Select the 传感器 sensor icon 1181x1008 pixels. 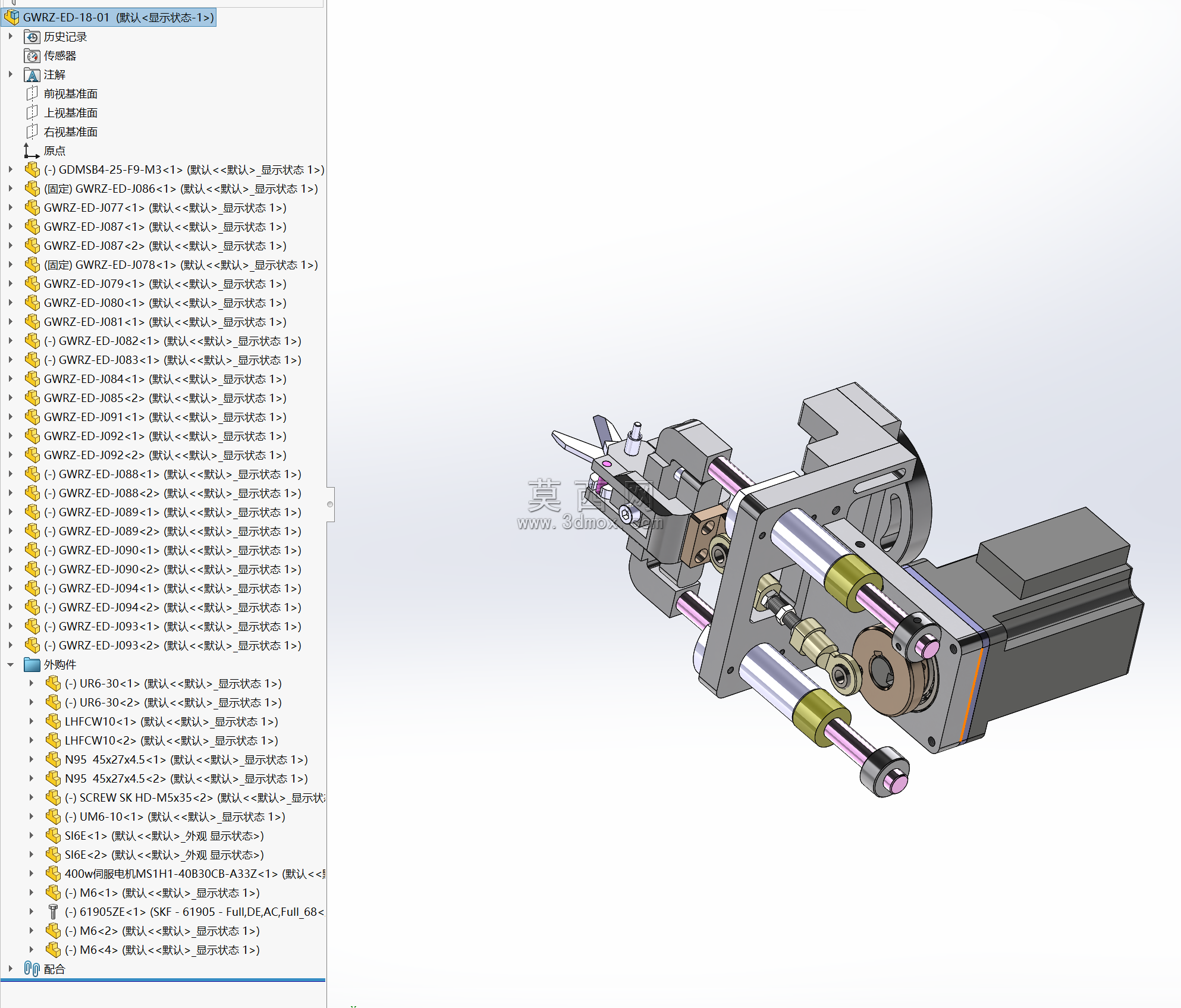[x=32, y=56]
